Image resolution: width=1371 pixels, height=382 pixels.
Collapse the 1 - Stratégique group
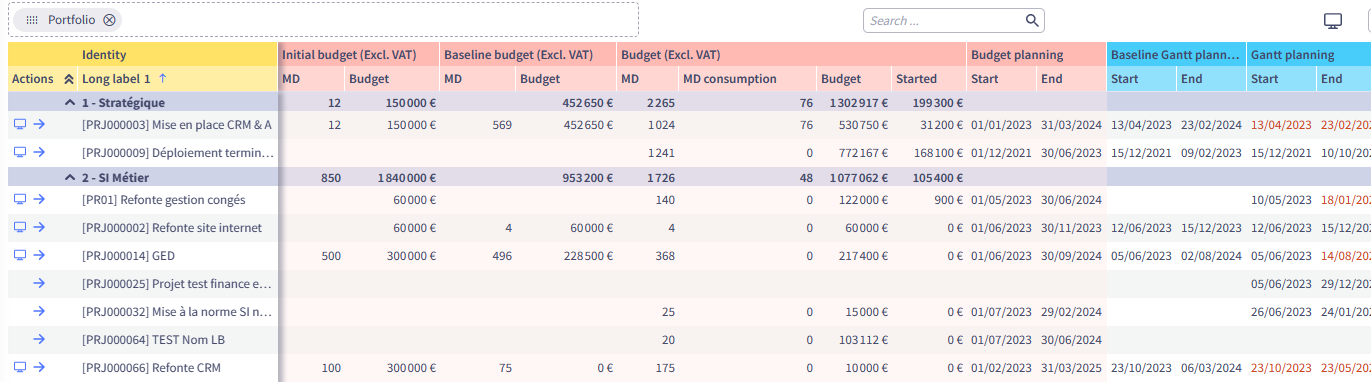69,102
